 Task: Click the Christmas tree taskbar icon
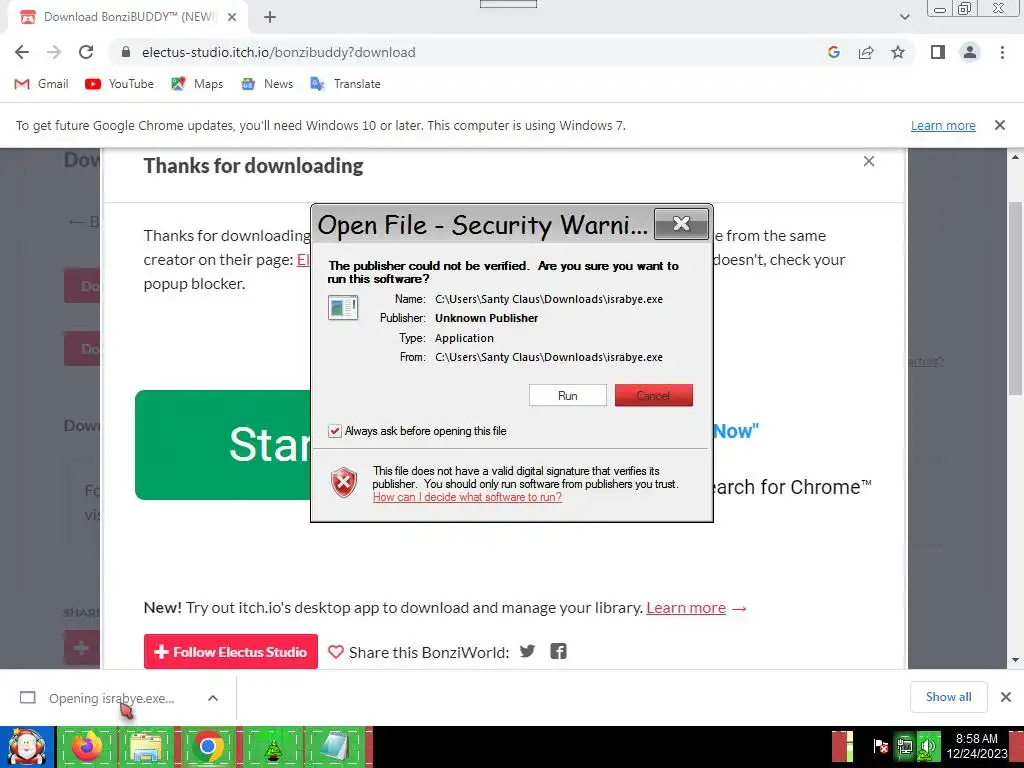(272, 747)
